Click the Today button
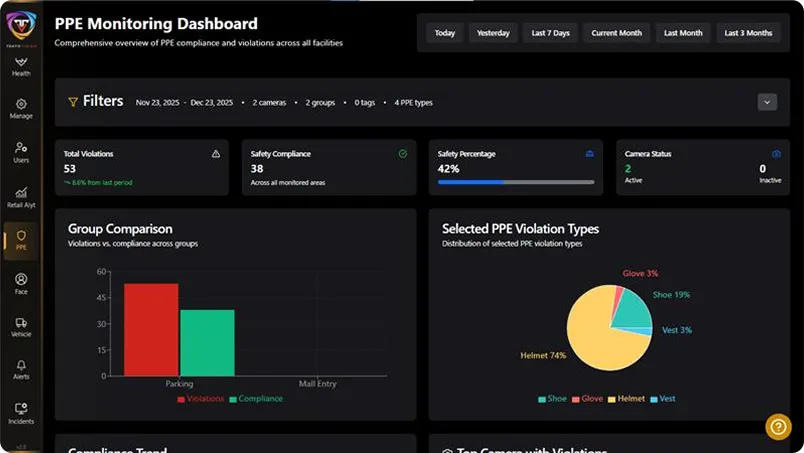This screenshot has height=453, width=804. pos(445,33)
